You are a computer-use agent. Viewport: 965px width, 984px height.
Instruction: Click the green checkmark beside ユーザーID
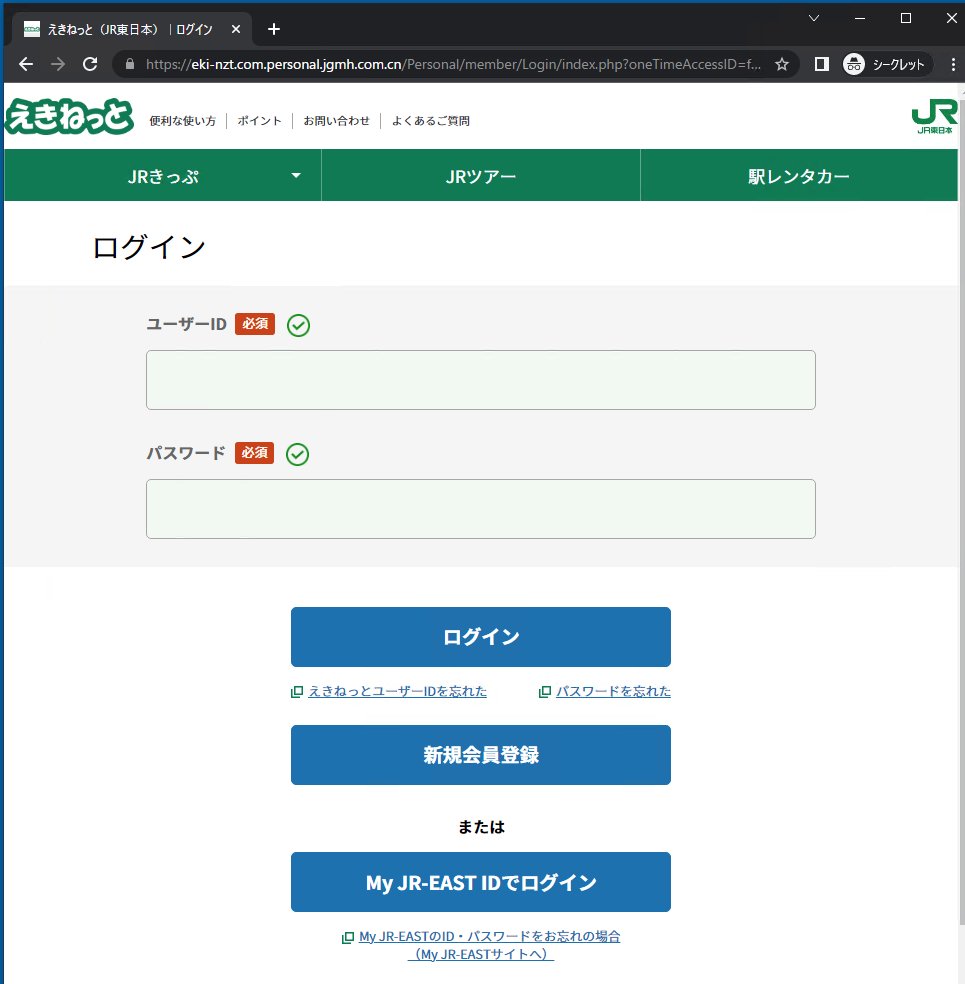[x=299, y=325]
